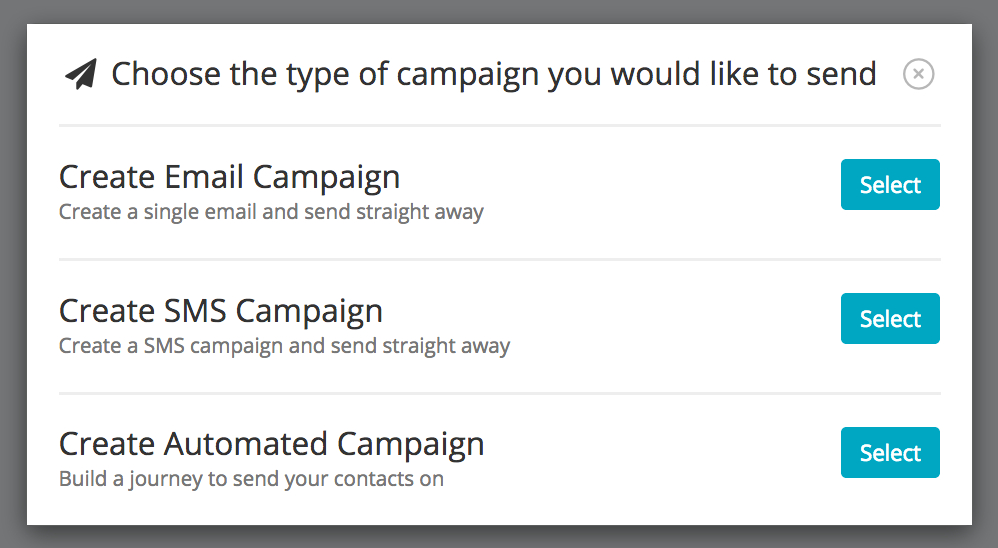Select the SMS Campaign option

890,318
